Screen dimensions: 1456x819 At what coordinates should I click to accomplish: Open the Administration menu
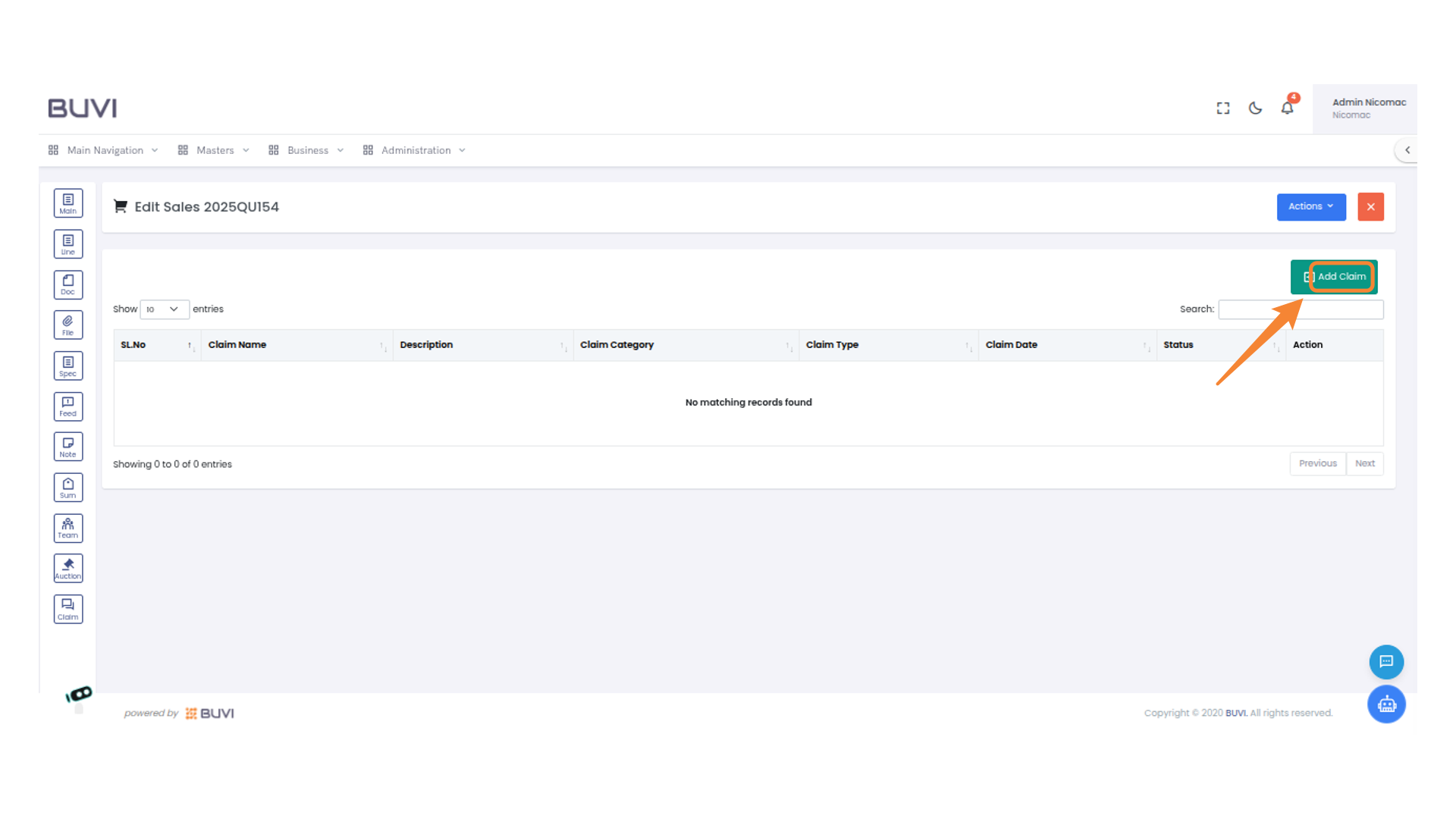(x=416, y=150)
